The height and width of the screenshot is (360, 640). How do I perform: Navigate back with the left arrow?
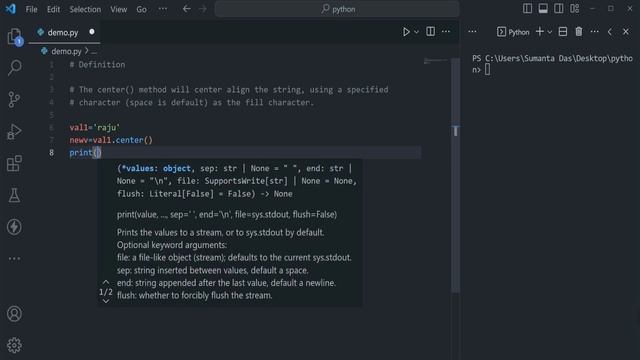tap(187, 9)
